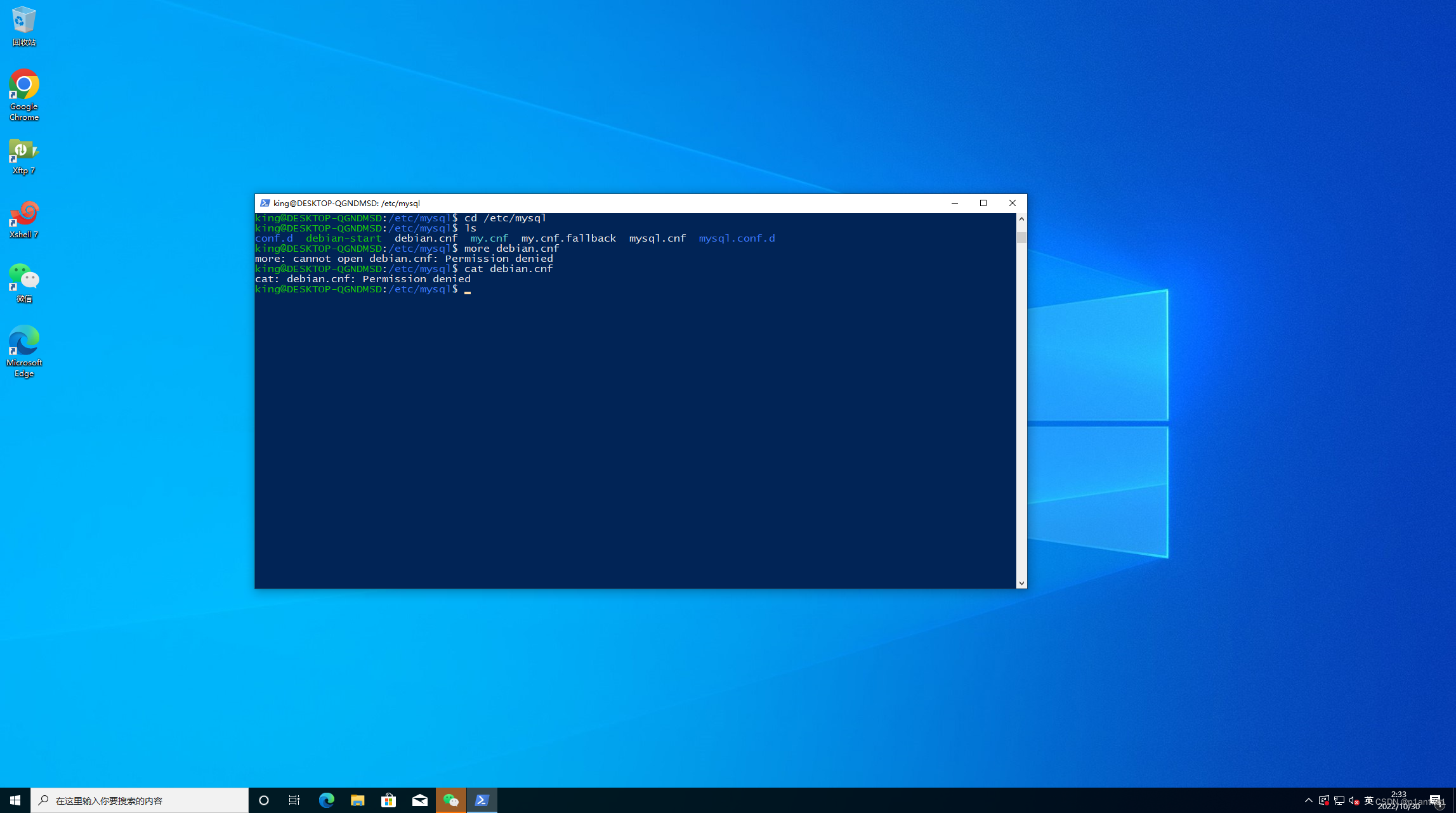Open Microsoft Store from taskbar
1456x813 pixels.
tap(388, 800)
